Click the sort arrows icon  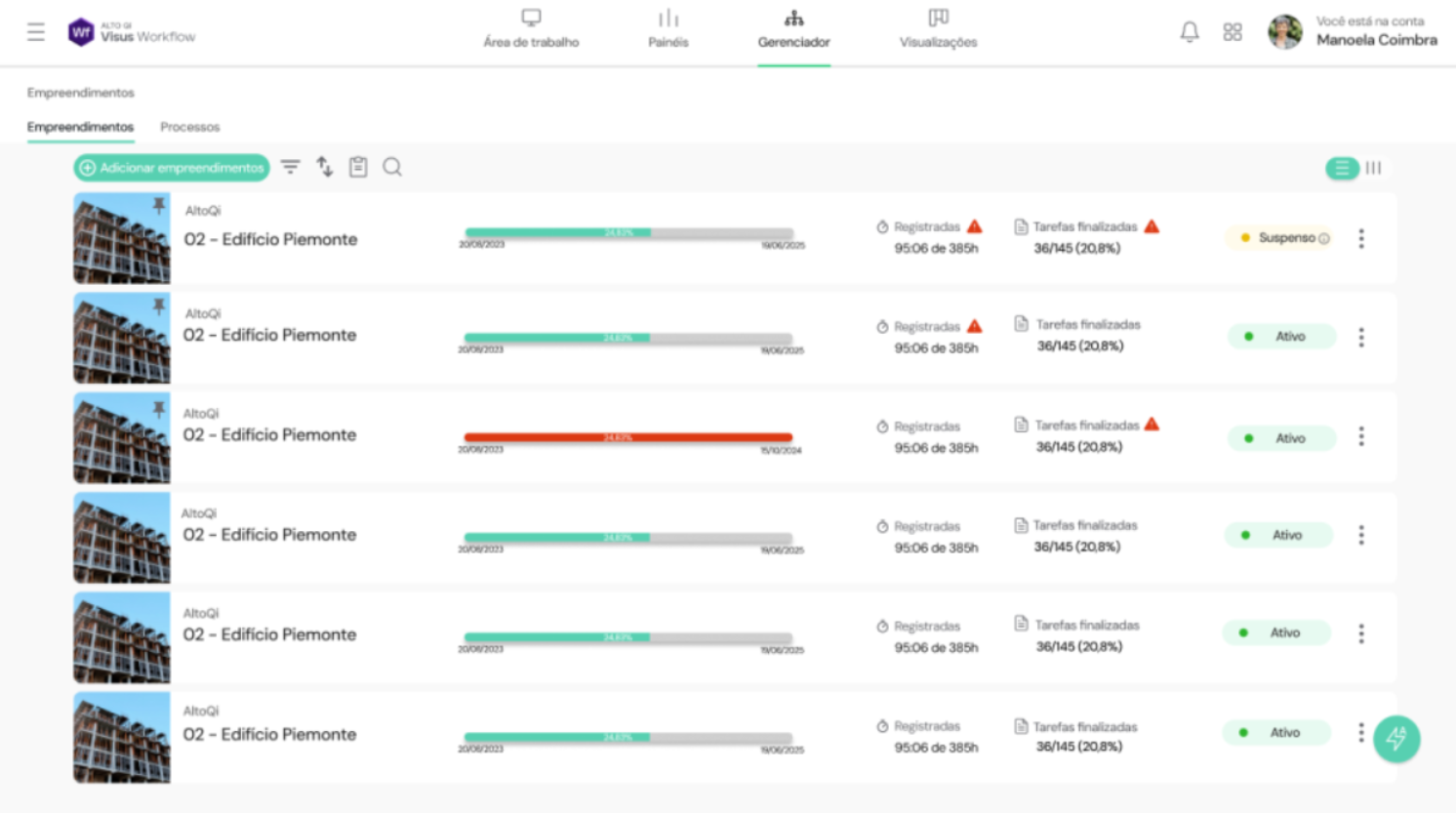(x=324, y=167)
